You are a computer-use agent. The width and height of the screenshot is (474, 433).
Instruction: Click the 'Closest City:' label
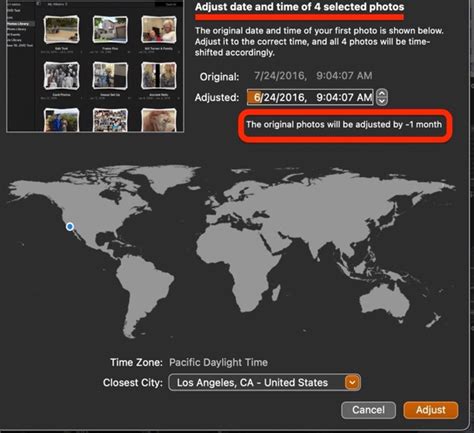(x=133, y=382)
